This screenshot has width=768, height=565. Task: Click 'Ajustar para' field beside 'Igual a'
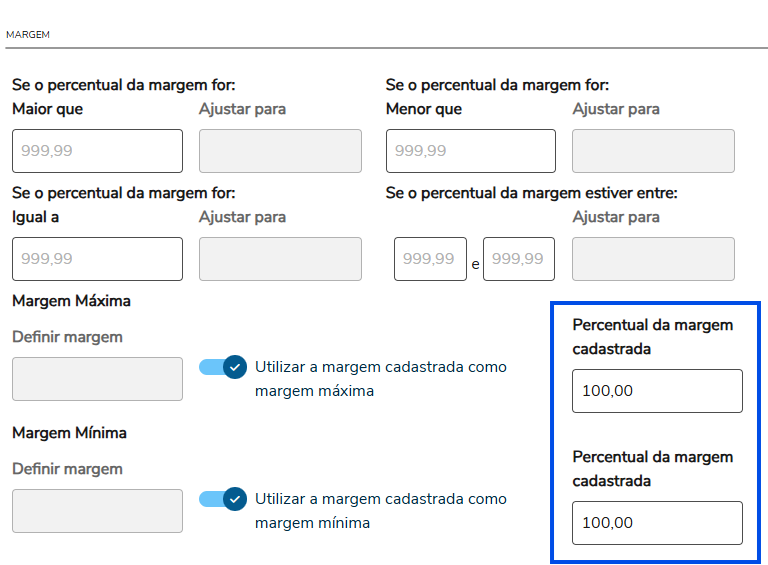pos(280,259)
